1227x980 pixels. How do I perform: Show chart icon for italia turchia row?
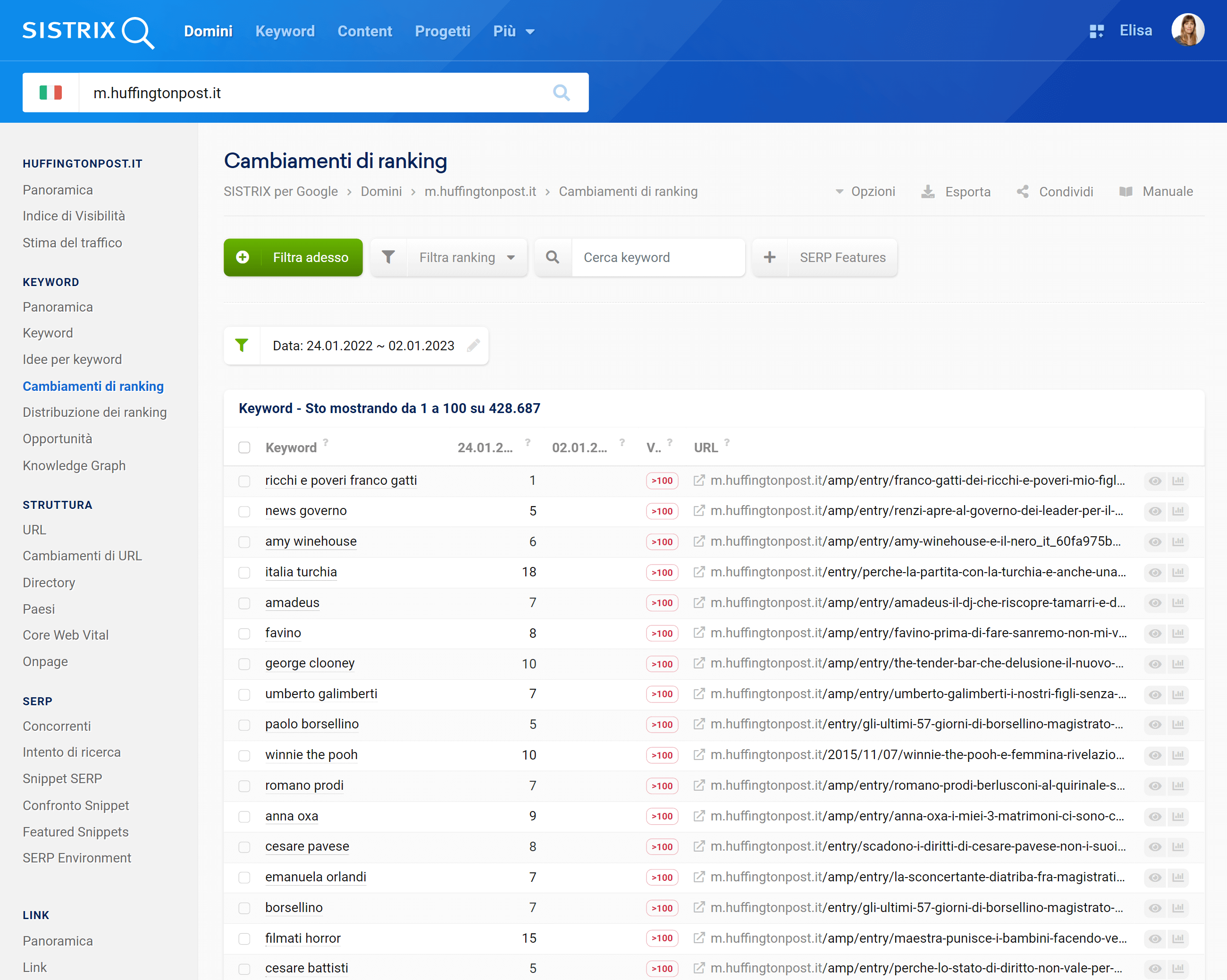tap(1178, 572)
